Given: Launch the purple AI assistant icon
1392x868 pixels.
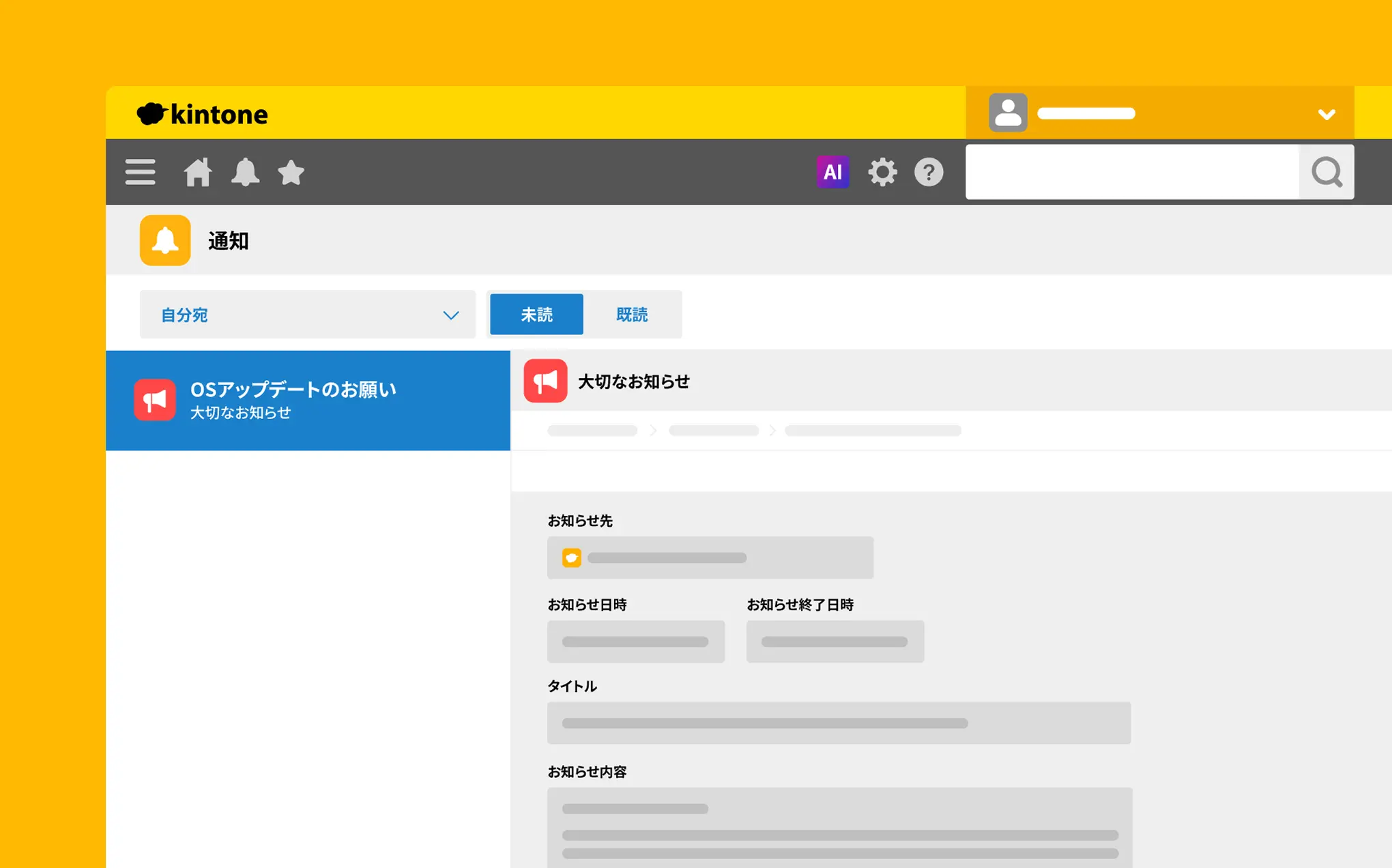Looking at the screenshot, I should tap(832, 172).
